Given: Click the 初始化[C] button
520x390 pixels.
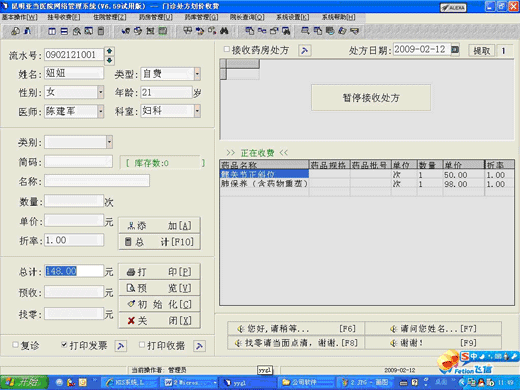Looking at the screenshot, I should point(159,304).
